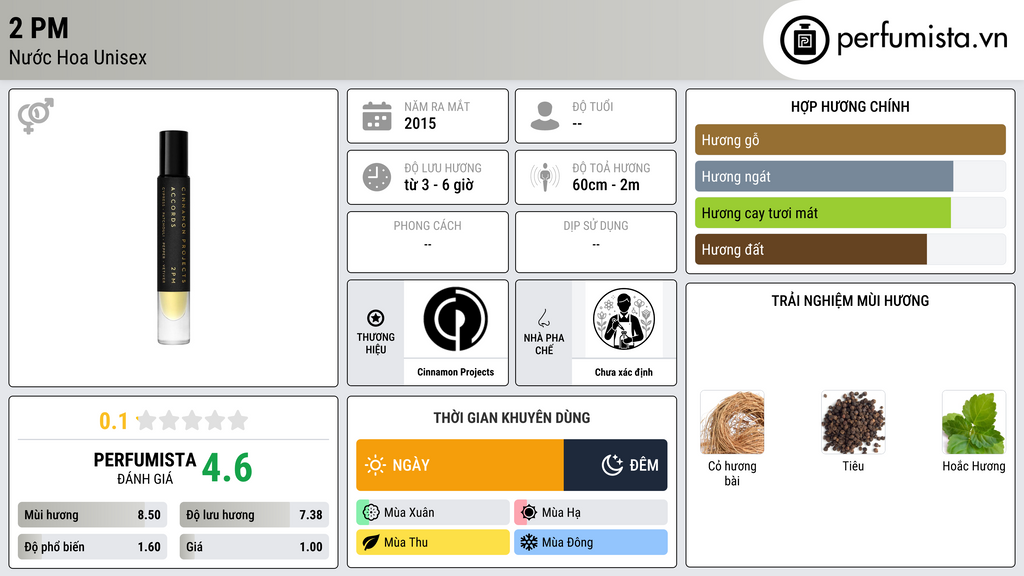Click the Mùi hương score 8.50 bar
The image size is (1024, 576).
point(92,515)
